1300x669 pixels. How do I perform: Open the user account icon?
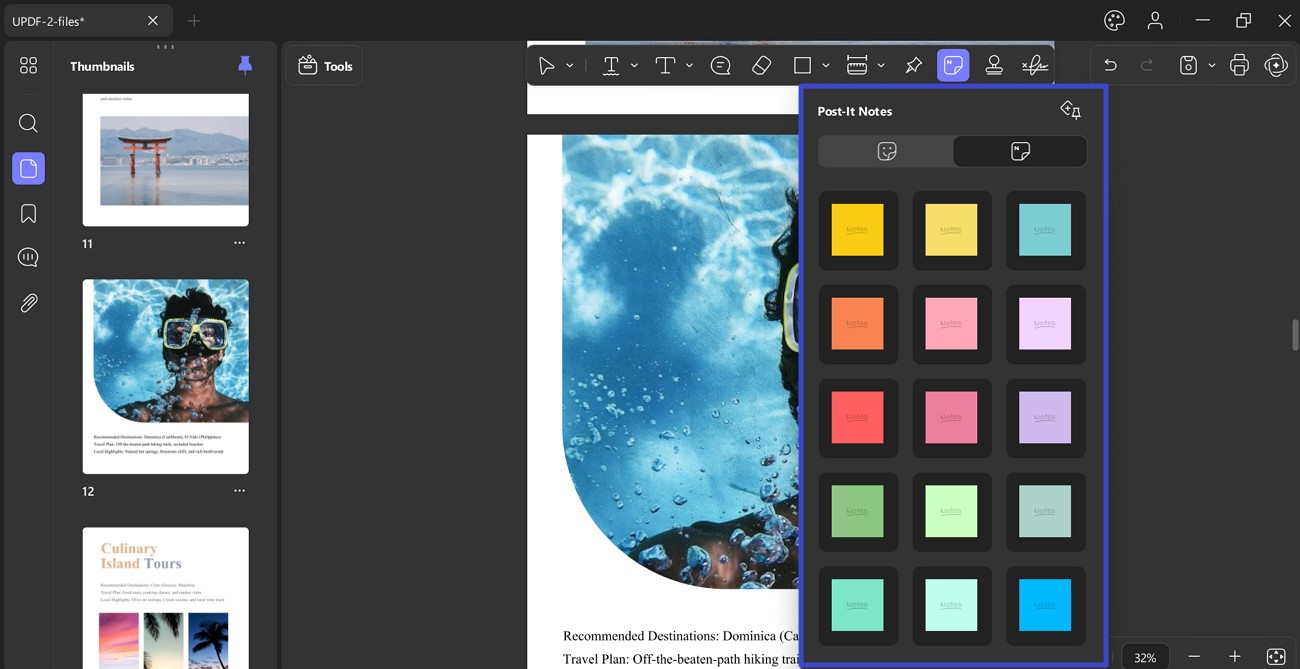click(x=1155, y=20)
